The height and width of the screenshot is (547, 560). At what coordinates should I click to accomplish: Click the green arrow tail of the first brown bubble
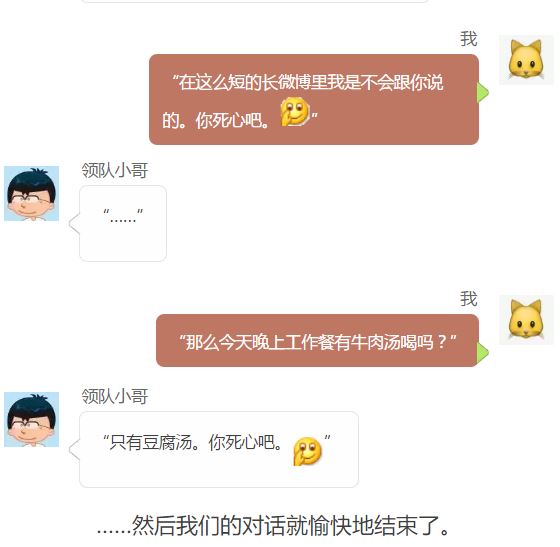[x=483, y=92]
